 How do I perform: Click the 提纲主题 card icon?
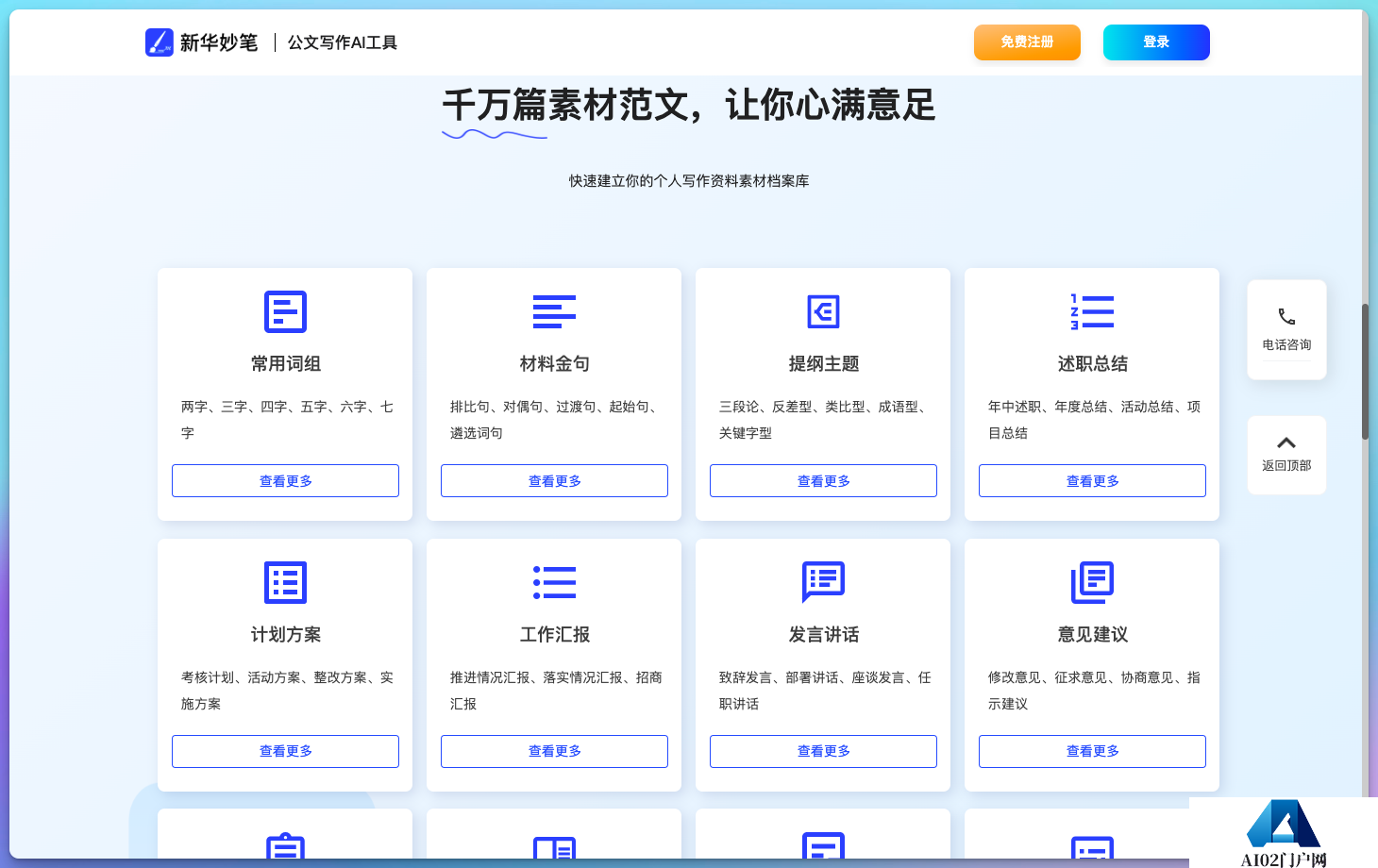[x=823, y=311]
